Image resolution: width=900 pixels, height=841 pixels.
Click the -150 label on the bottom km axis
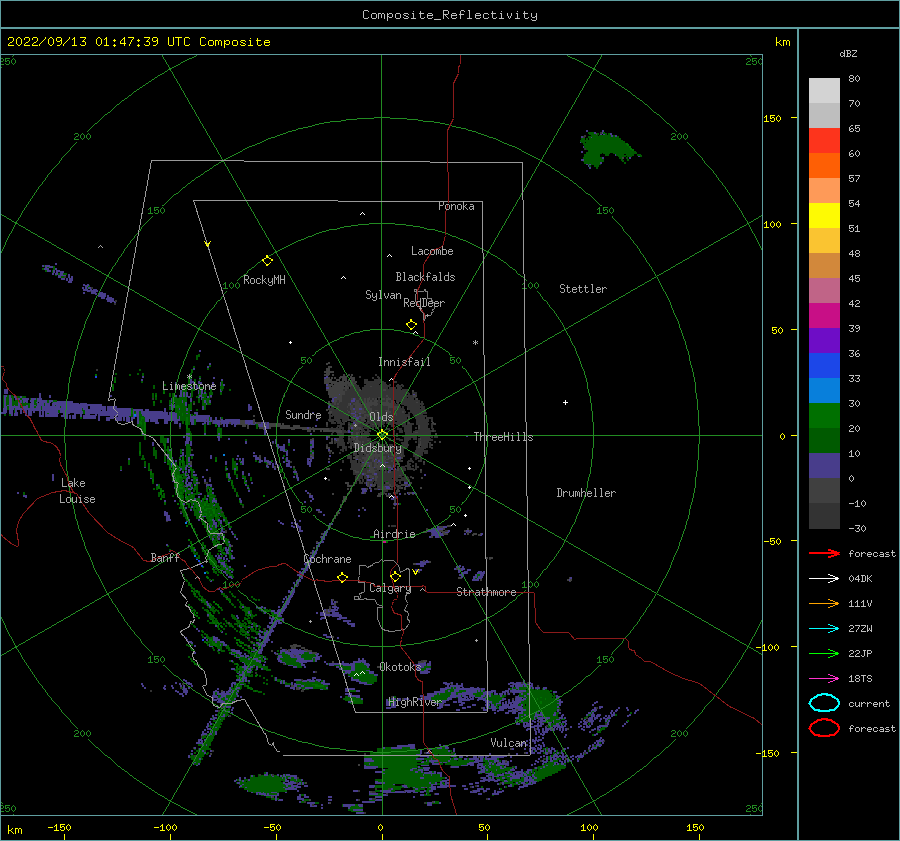pyautogui.click(x=59, y=827)
